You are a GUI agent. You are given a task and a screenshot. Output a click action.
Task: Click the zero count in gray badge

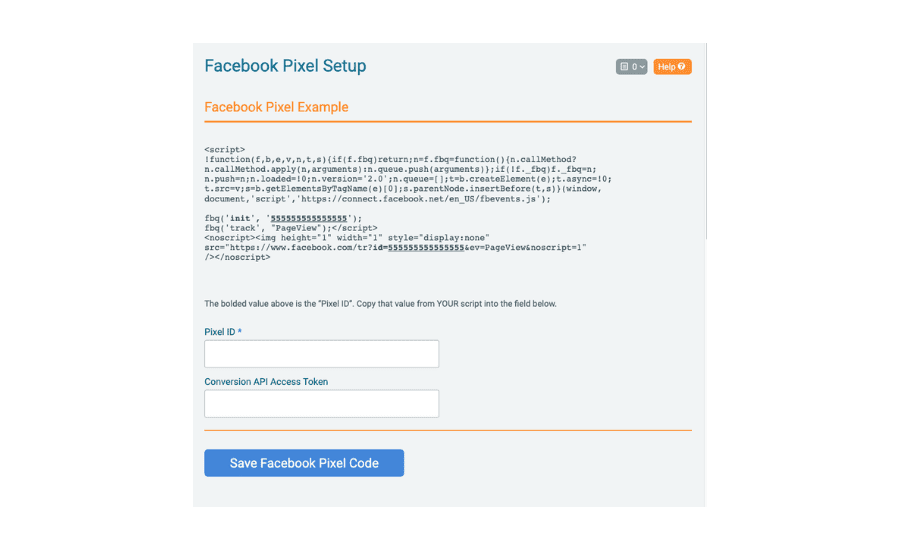pos(634,67)
